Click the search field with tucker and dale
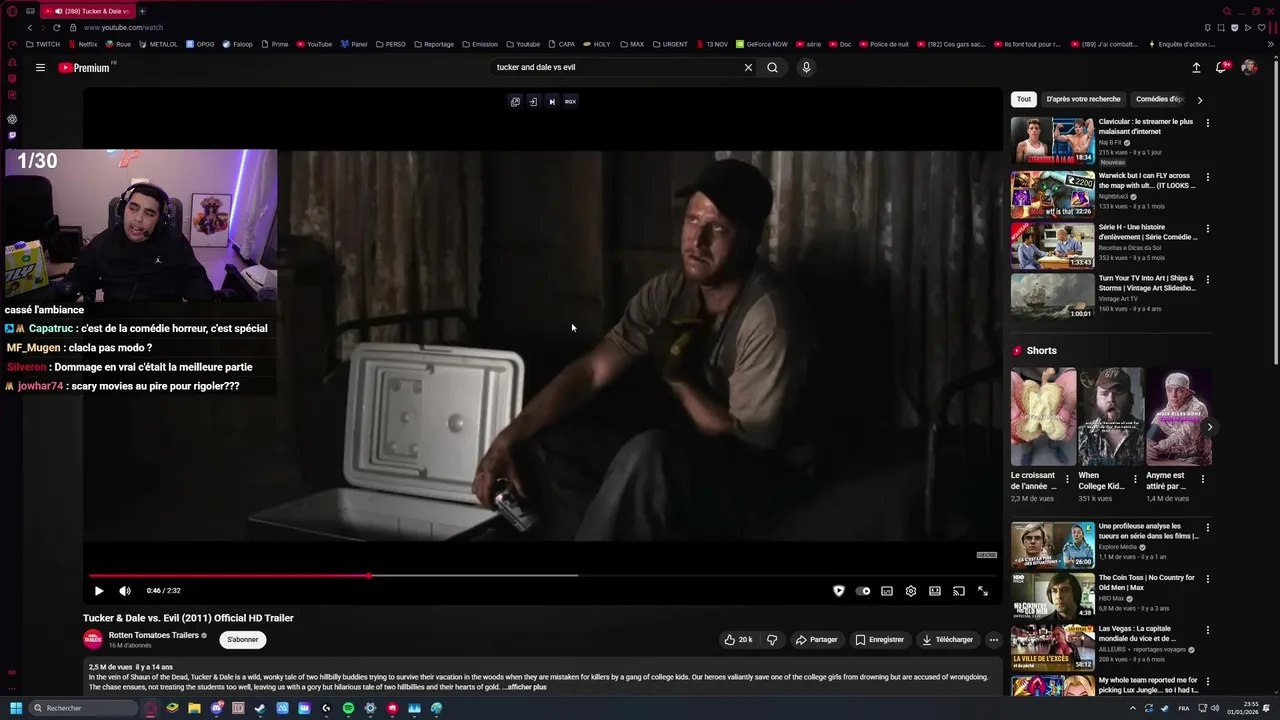1280x720 pixels. coord(615,68)
